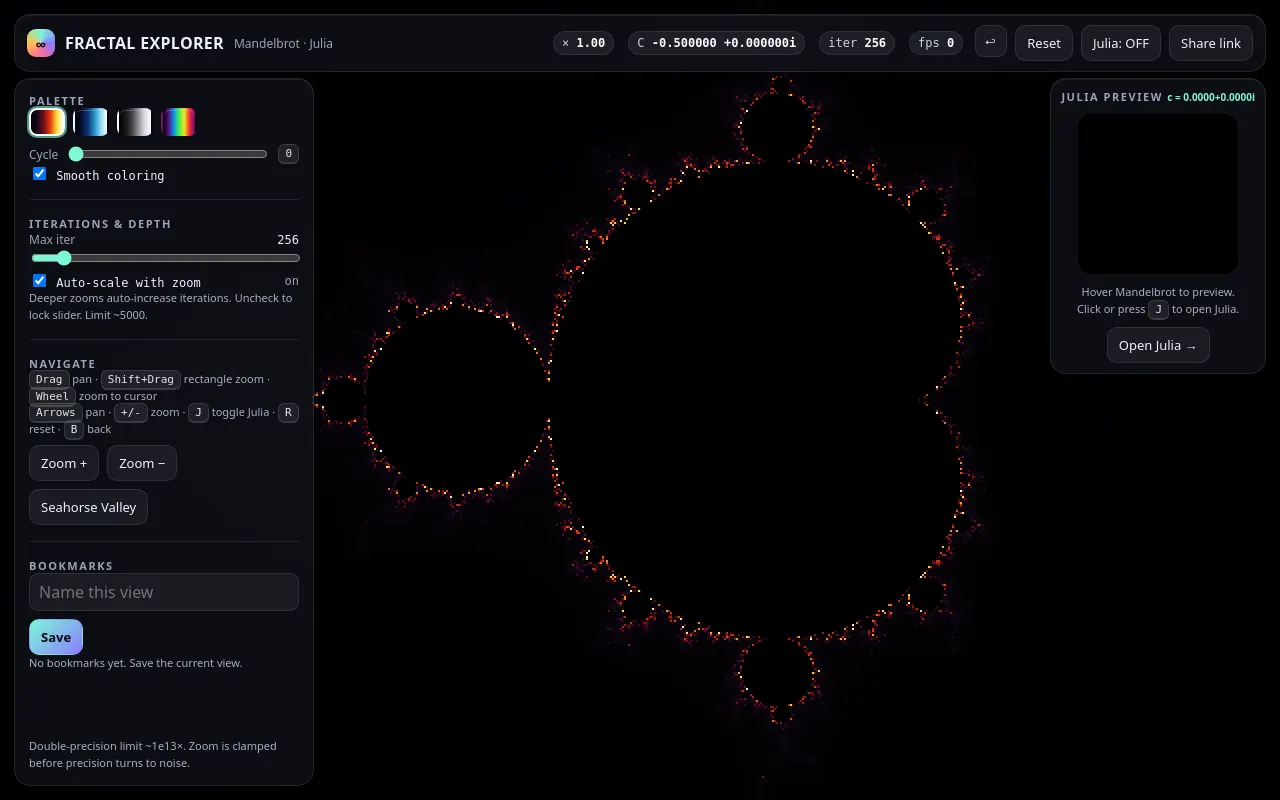Click the Julia 'c = 0.0000+0.0000i' value
Viewport: 1280px width, 800px height.
(1211, 97)
